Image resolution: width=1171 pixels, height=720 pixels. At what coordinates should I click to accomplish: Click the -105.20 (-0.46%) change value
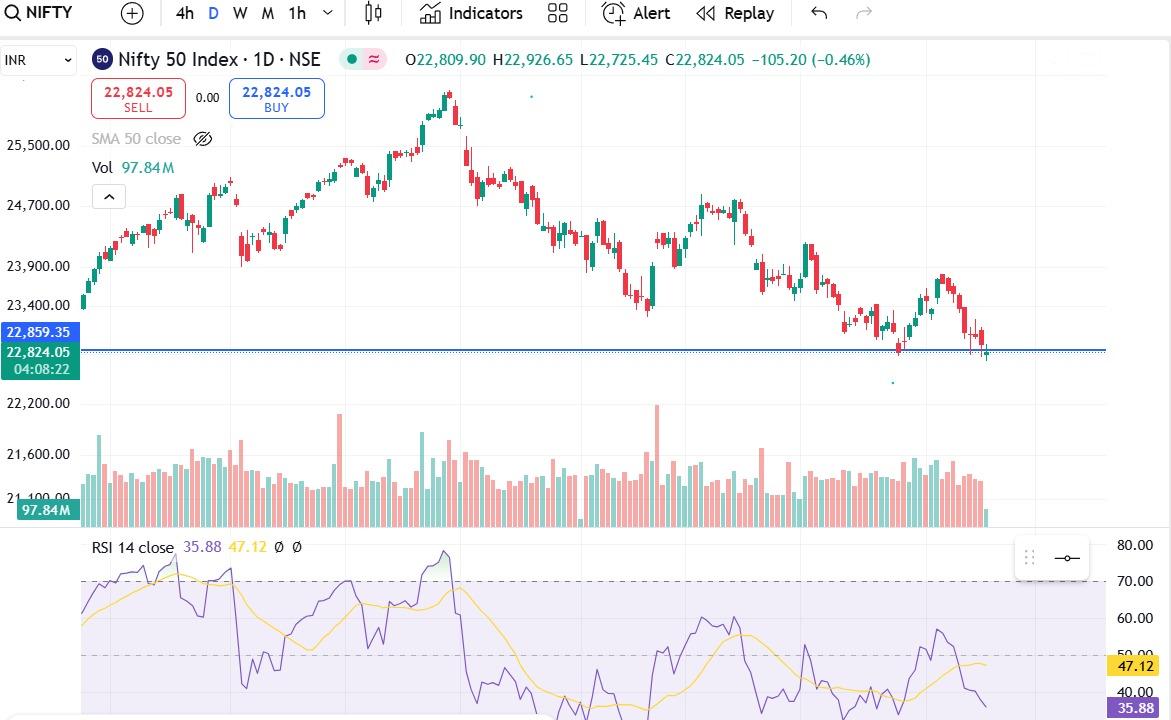pyautogui.click(x=811, y=60)
